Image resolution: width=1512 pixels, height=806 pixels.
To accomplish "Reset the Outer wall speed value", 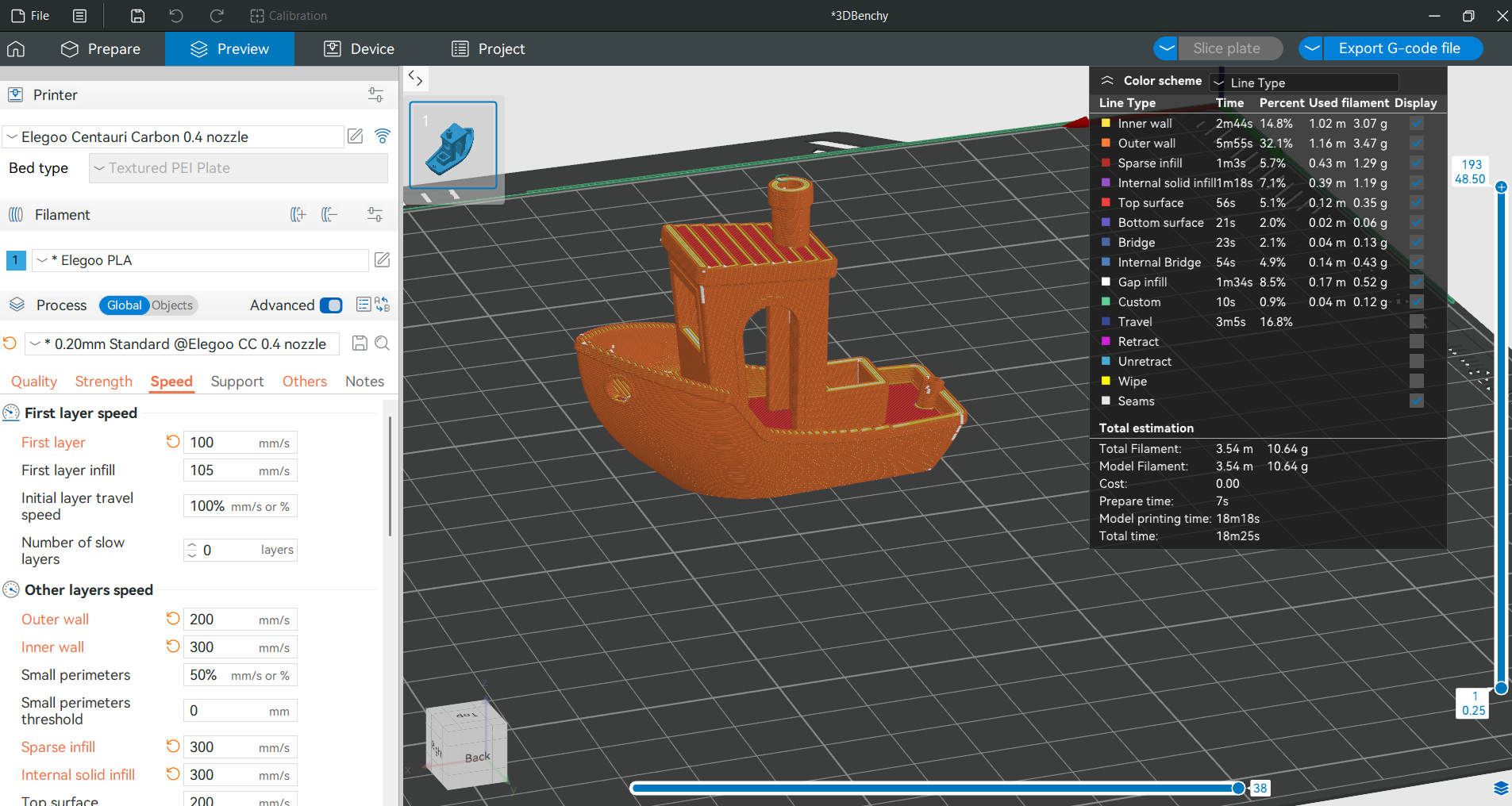I will tap(172, 618).
